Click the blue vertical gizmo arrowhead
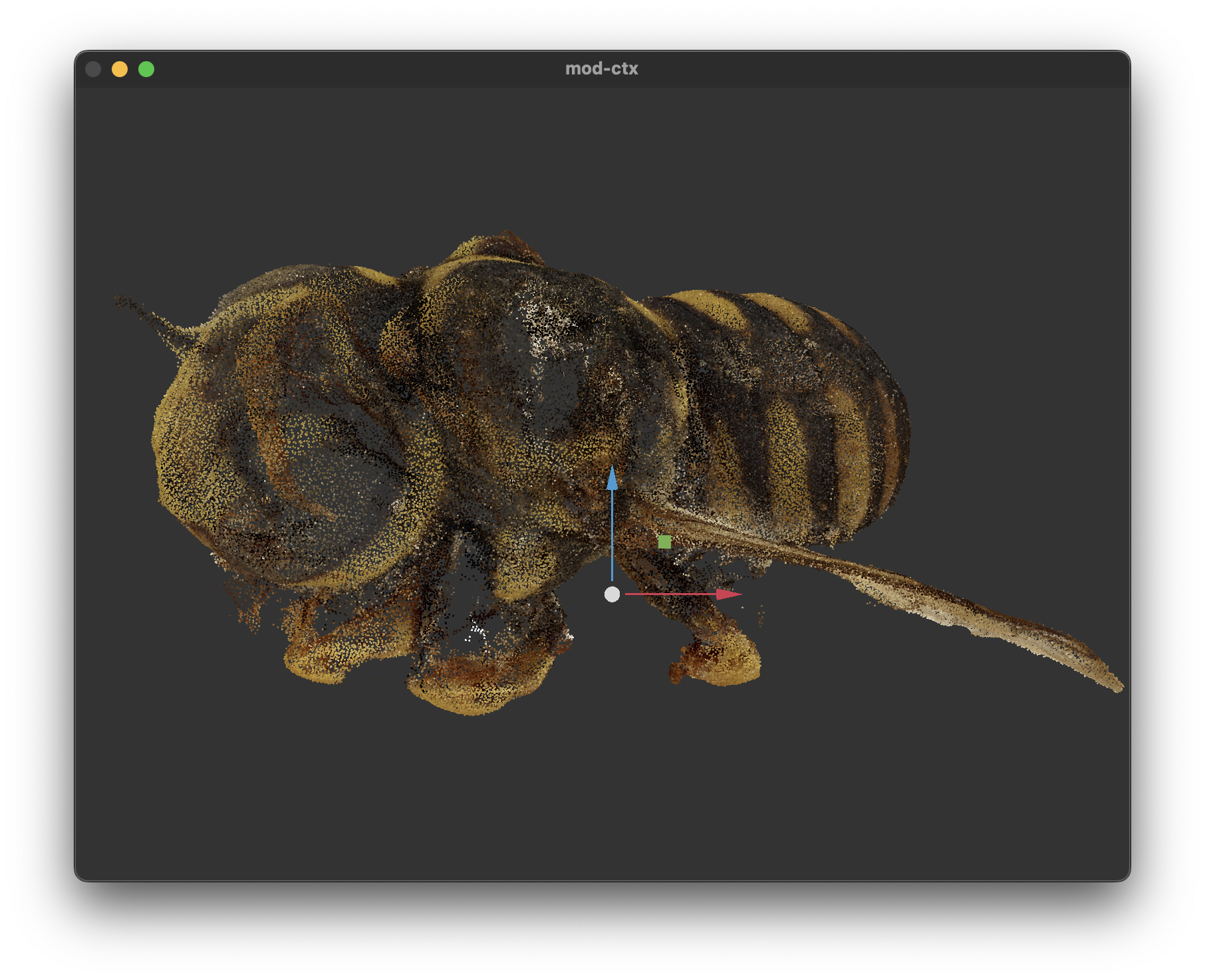The image size is (1205, 980). pyautogui.click(x=612, y=477)
